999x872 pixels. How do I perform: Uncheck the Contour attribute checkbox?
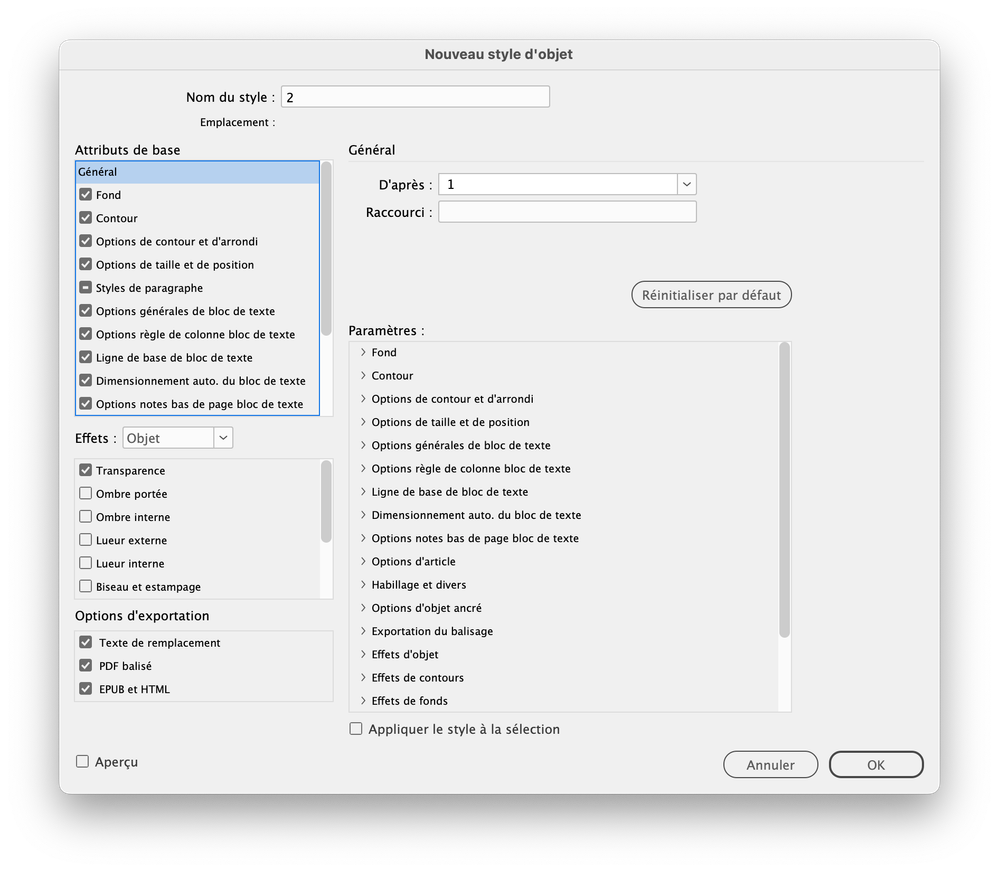[85, 218]
